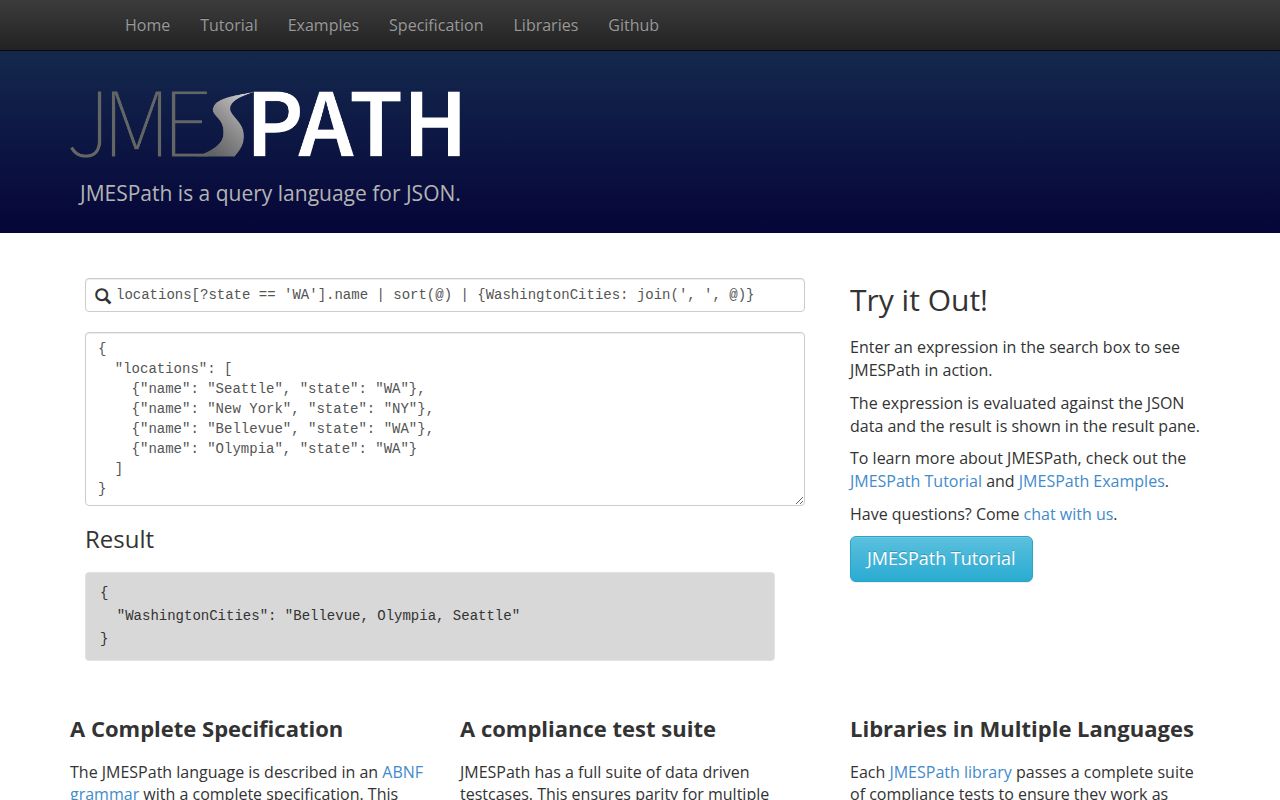The height and width of the screenshot is (800, 1280).
Task: Click the tagline 'JMESPath is a query language for JSON.'
Action: tap(270, 194)
